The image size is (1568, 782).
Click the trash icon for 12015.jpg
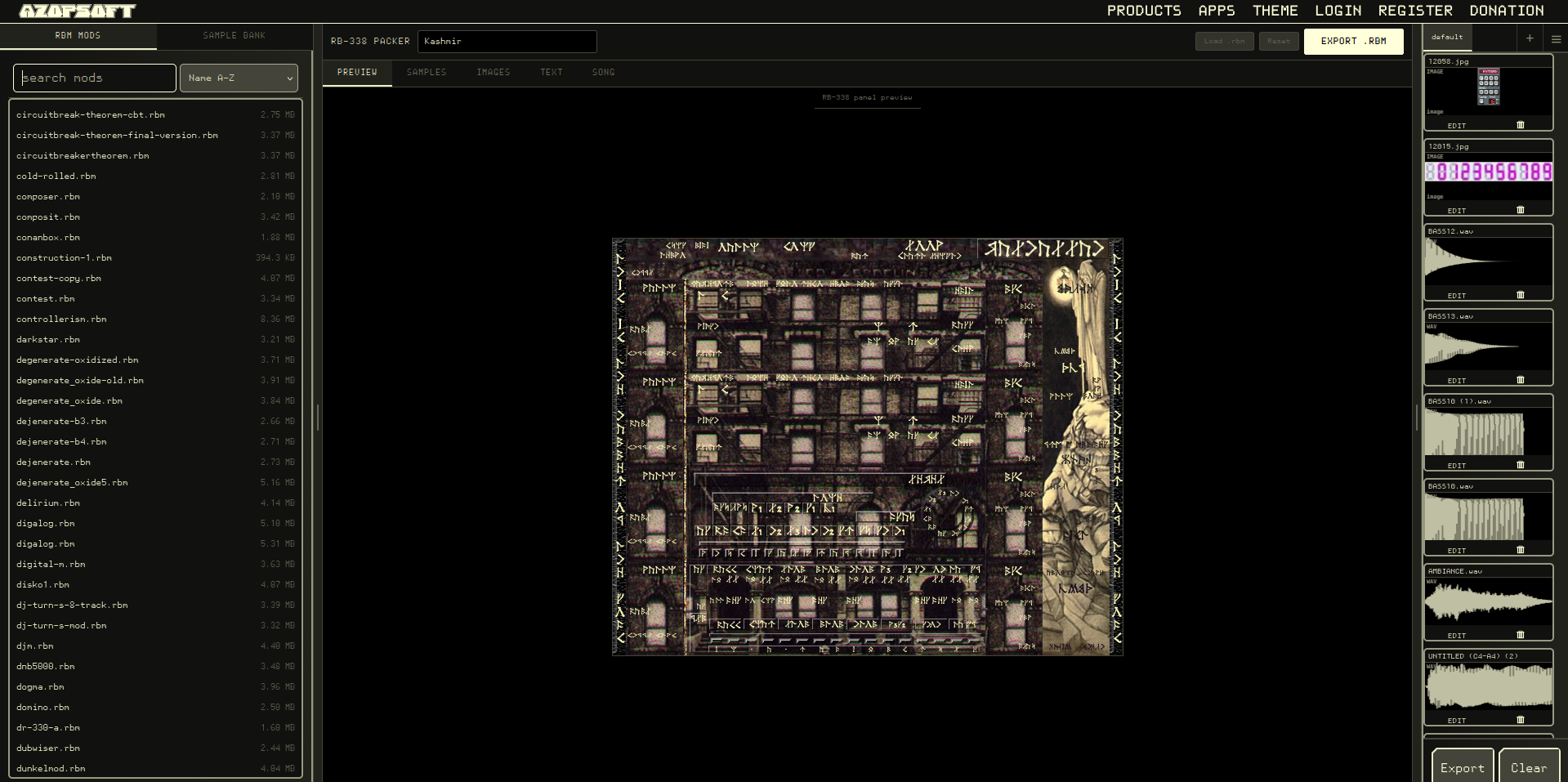point(1520,210)
